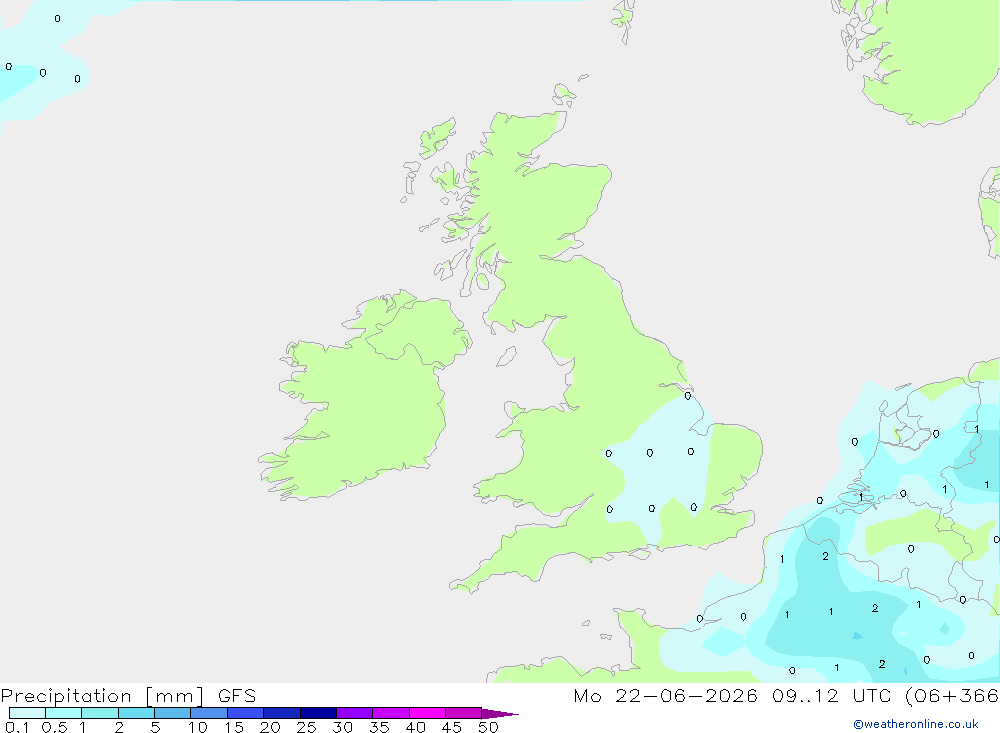Click the GFS model label
Viewport: 1000px width, 733px height.
tap(237, 695)
